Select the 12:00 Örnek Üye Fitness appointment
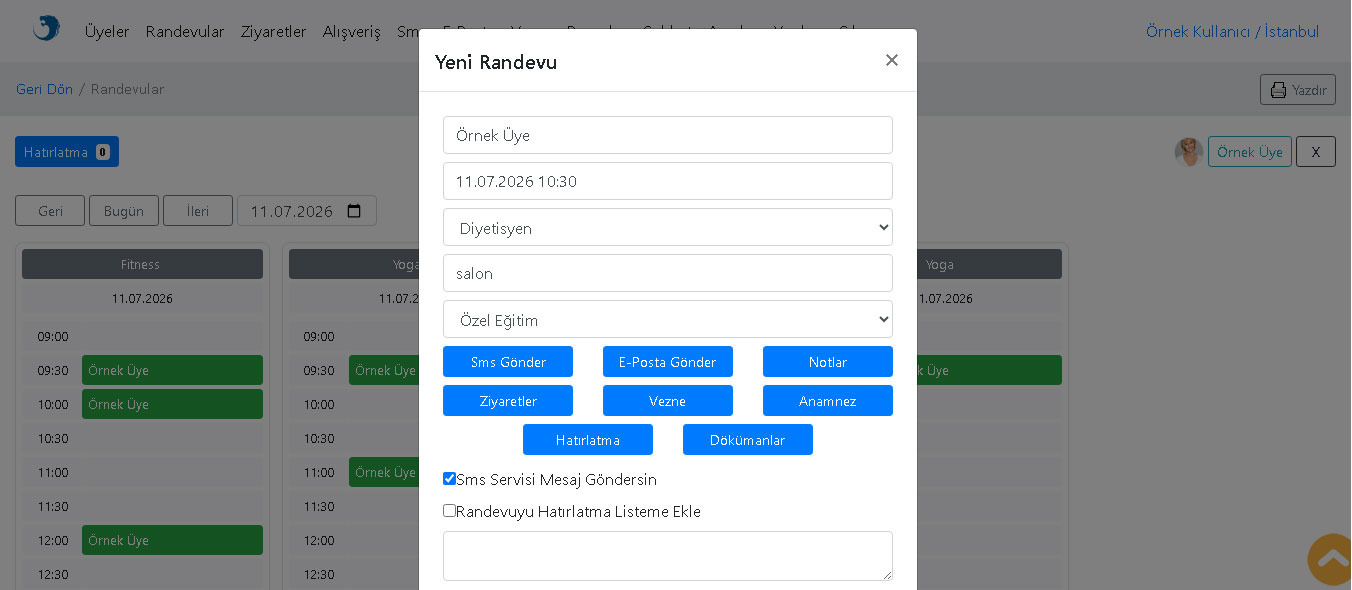The width and height of the screenshot is (1352, 590). pyautogui.click(x=172, y=540)
